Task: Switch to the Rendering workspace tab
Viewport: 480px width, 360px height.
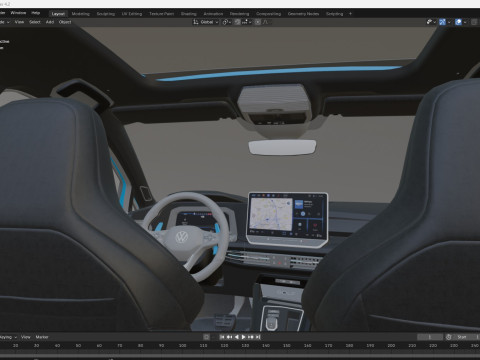Action: pos(239,14)
